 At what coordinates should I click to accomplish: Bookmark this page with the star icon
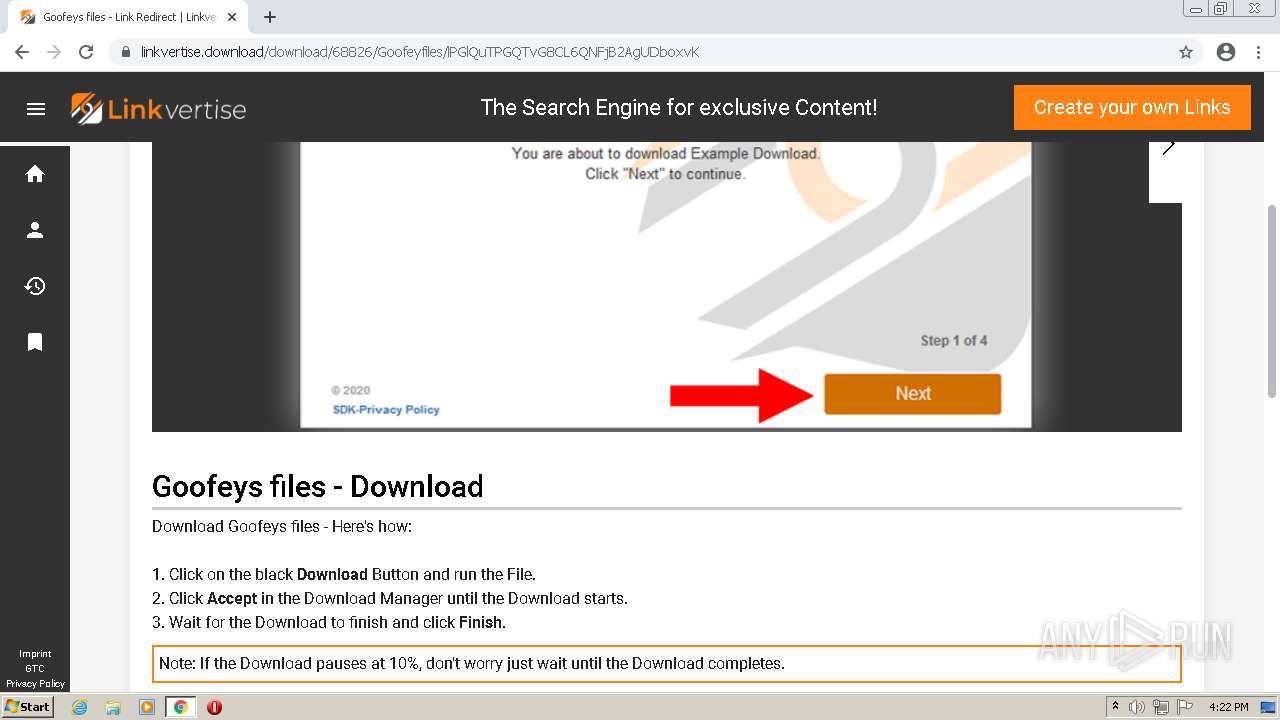(1186, 52)
